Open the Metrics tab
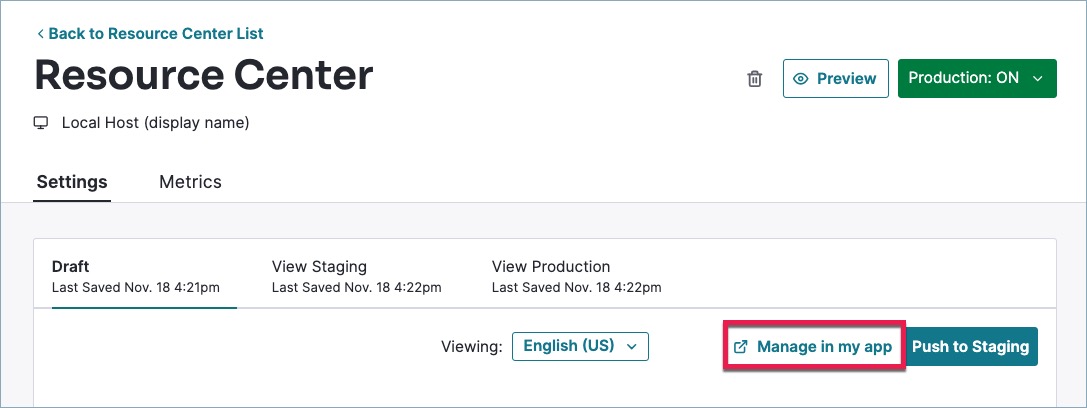 click(190, 182)
